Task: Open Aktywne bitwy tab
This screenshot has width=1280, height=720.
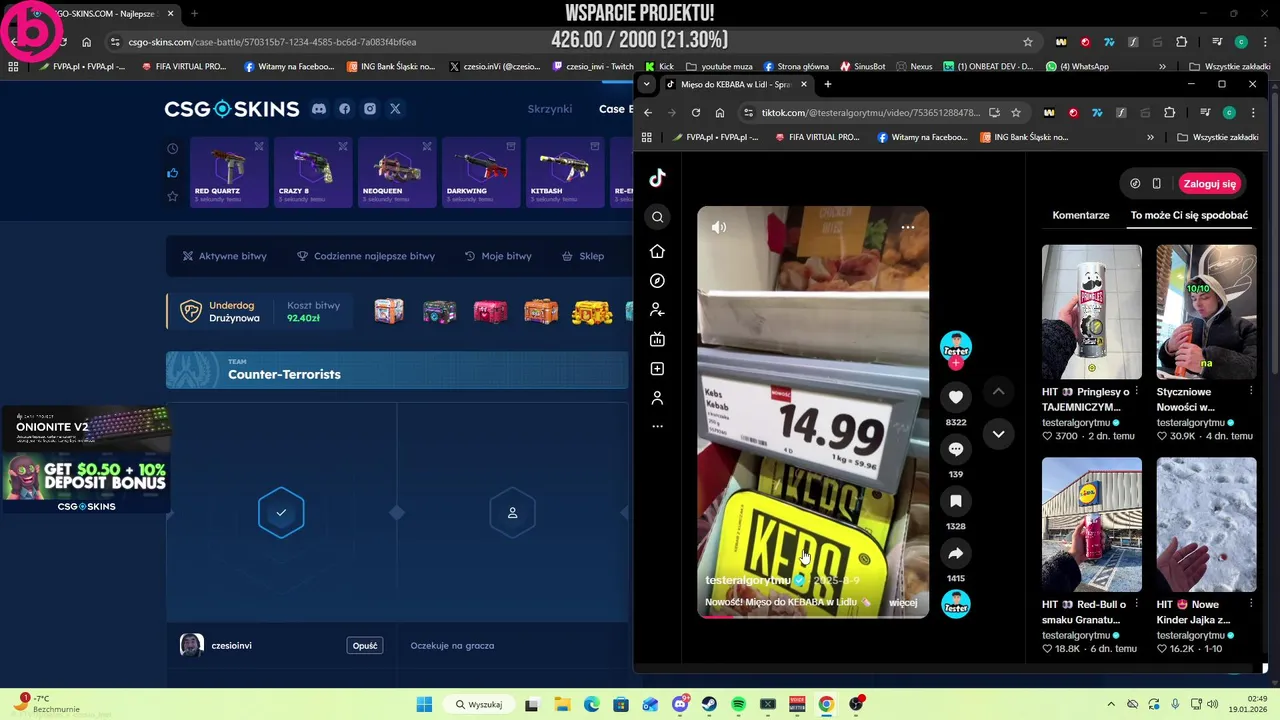Action: [224, 256]
